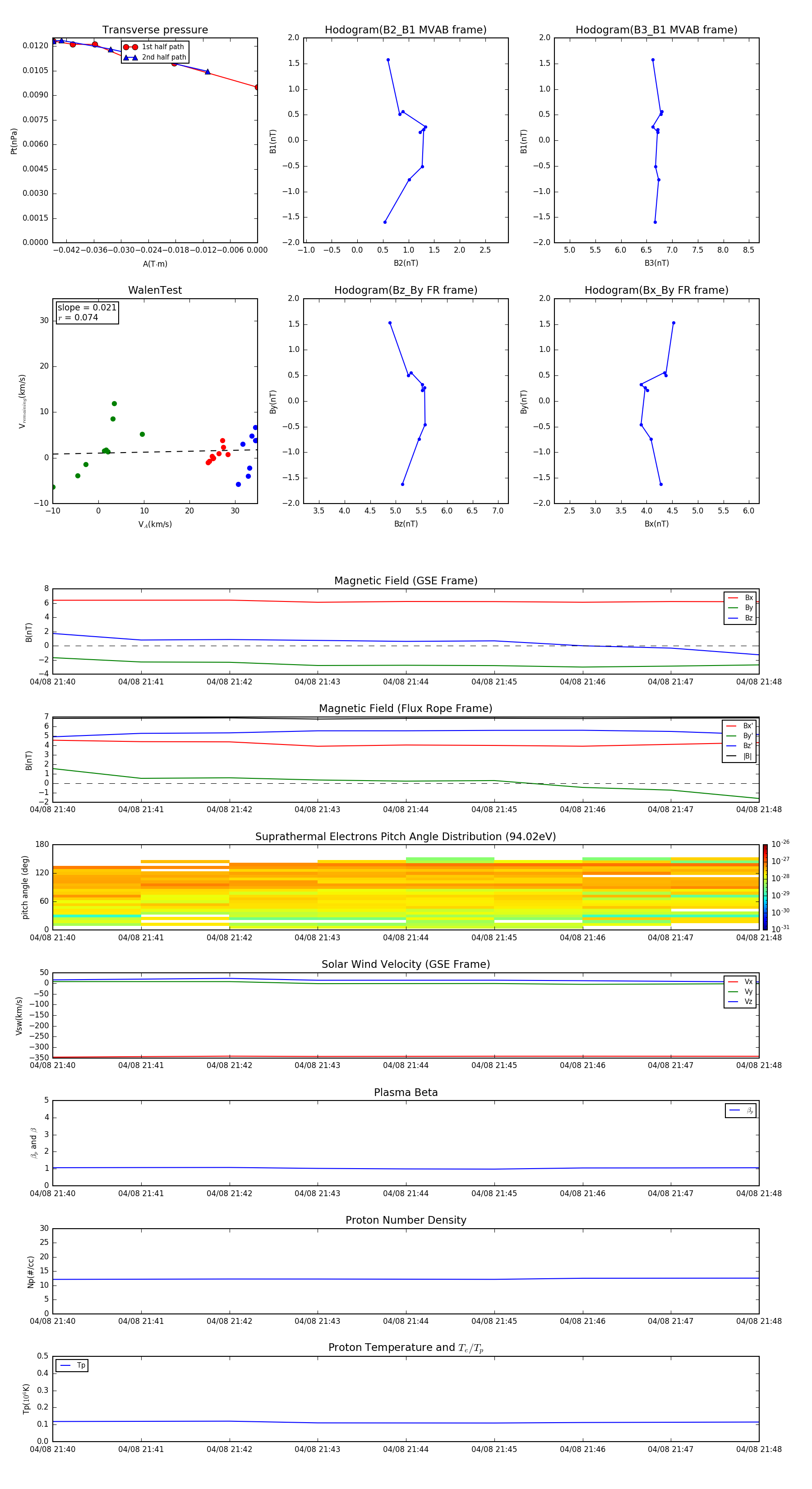Click the "Proton Number Density" title
This screenshot has height=1489, width=812.
tap(406, 1220)
